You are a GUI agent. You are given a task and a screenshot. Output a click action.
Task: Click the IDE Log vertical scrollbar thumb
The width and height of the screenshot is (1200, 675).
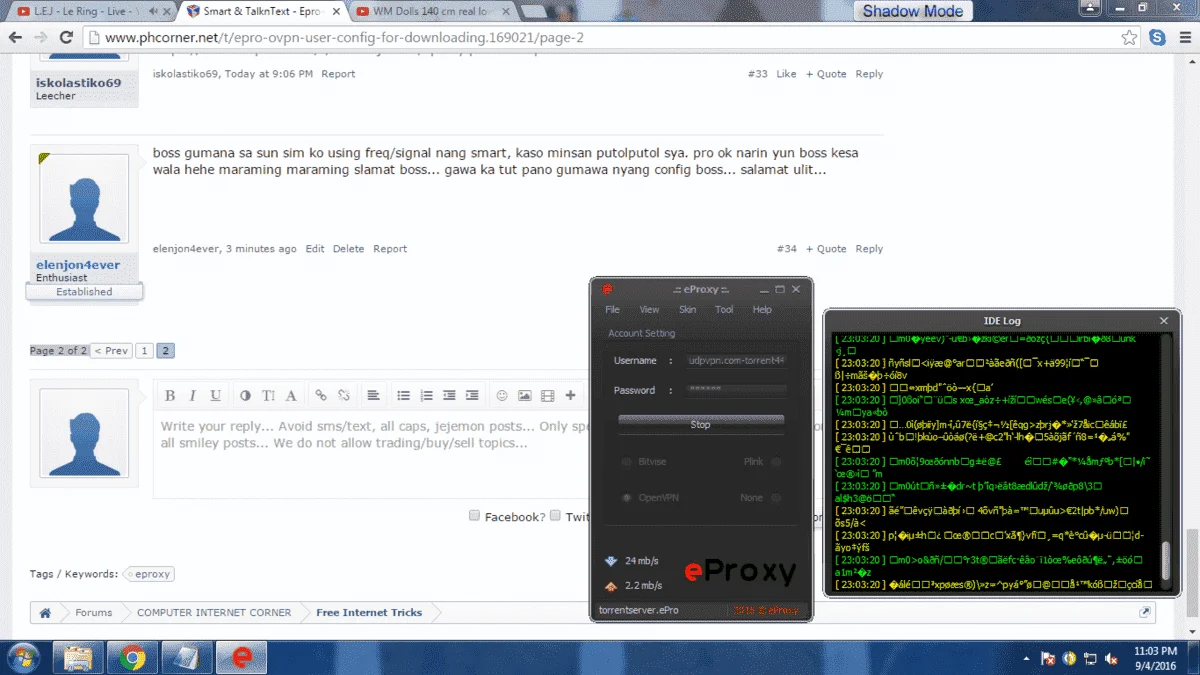click(1165, 560)
